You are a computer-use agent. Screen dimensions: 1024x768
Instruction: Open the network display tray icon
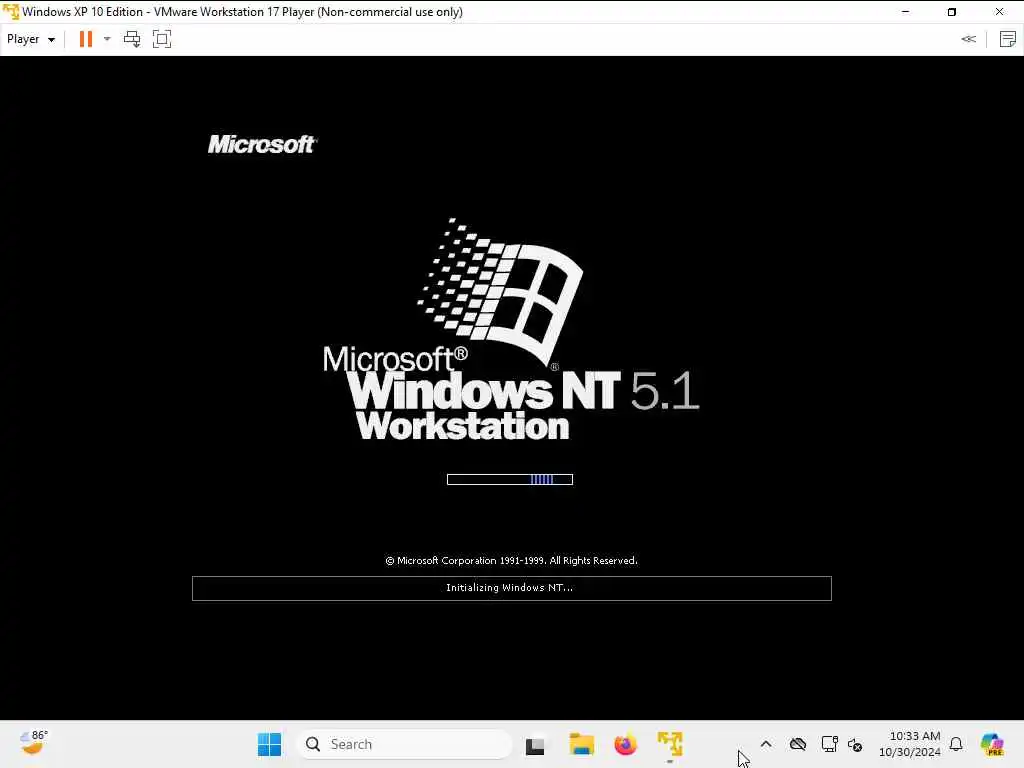pyautogui.click(x=829, y=744)
